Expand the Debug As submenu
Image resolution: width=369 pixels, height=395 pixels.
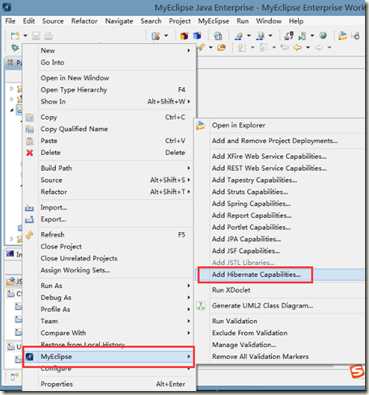pyautogui.click(x=189, y=298)
